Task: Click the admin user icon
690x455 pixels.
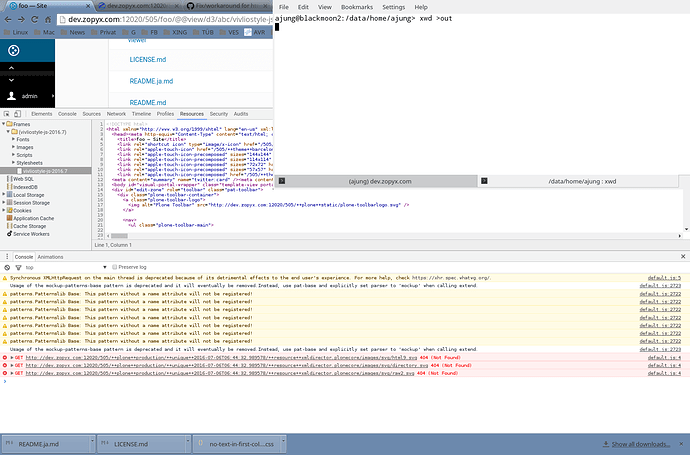Action: [11, 96]
